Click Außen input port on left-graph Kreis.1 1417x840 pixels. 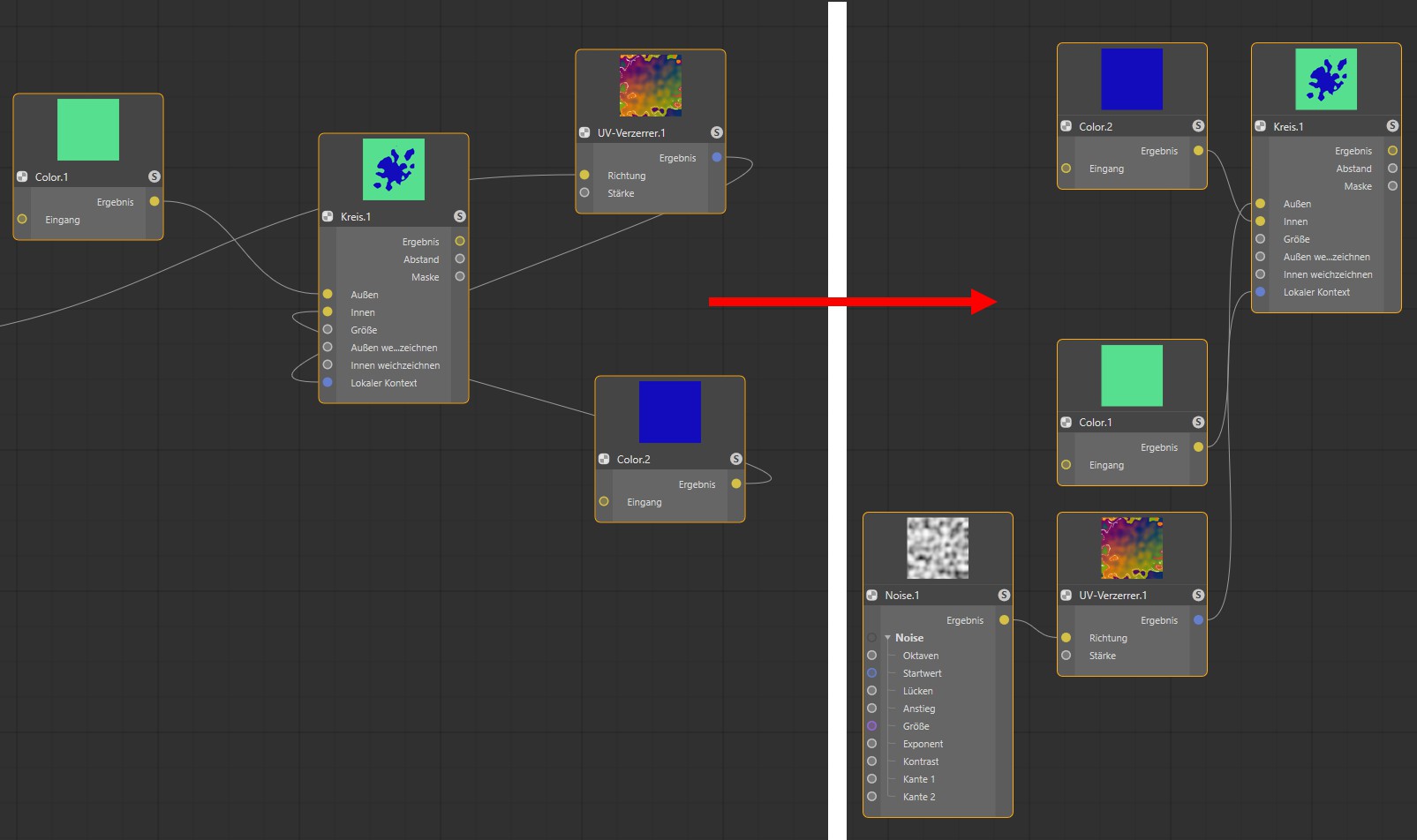tap(328, 295)
